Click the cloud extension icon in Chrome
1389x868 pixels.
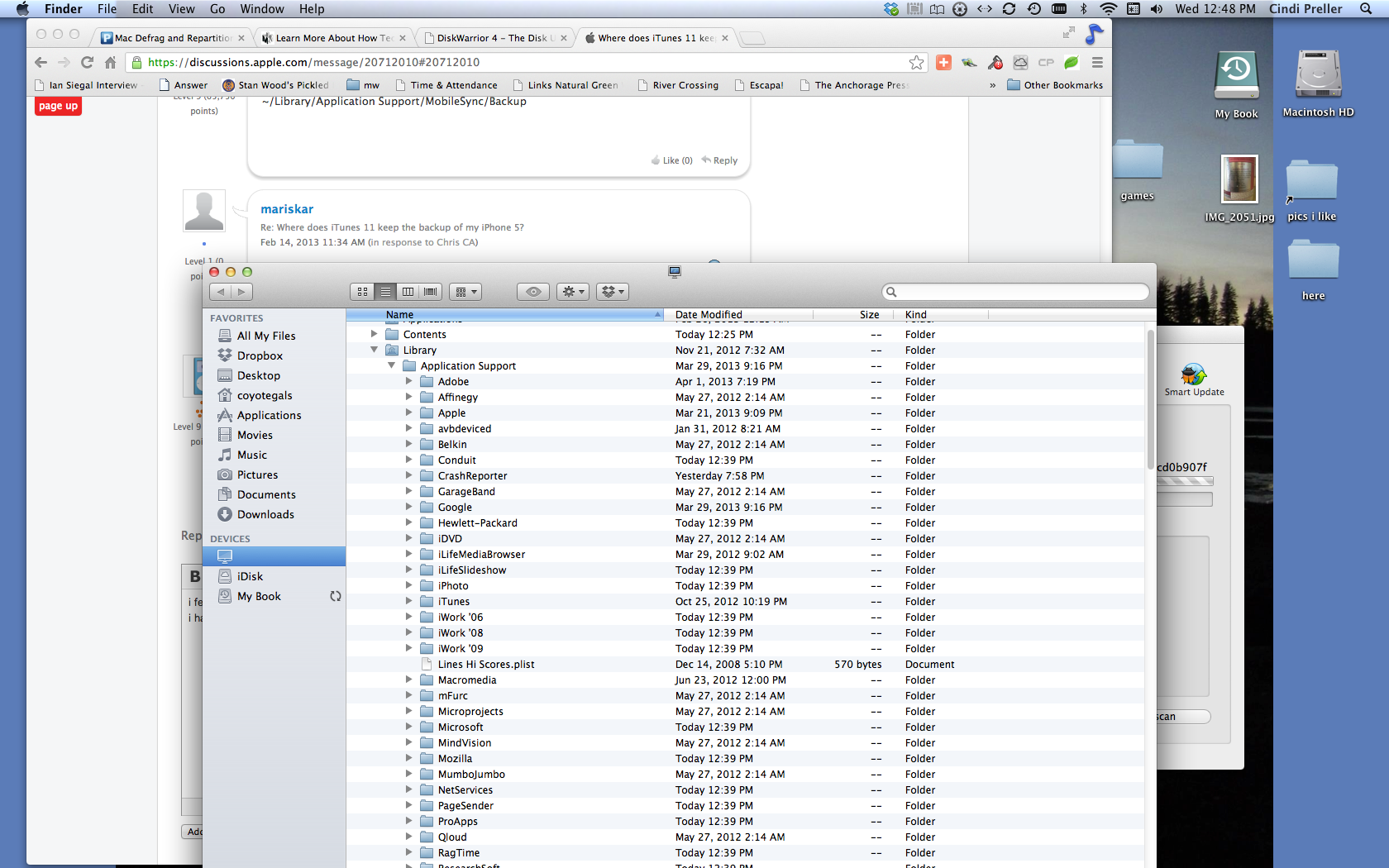[1021, 63]
